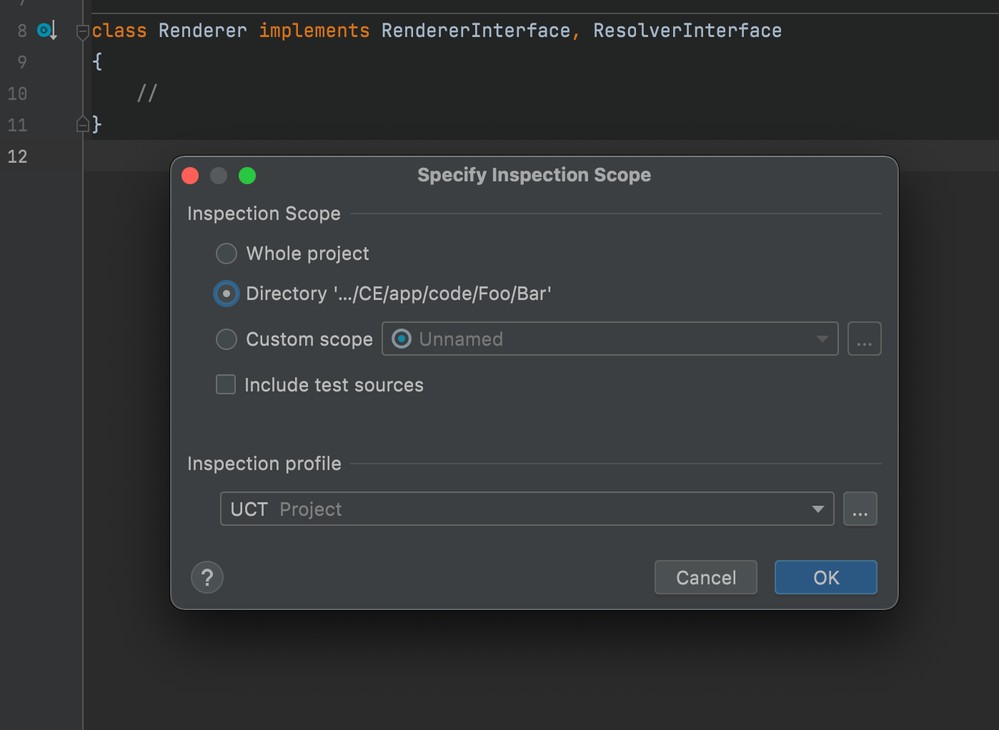Select the Custom scope radio button
The width and height of the screenshot is (999, 730).
pos(227,340)
